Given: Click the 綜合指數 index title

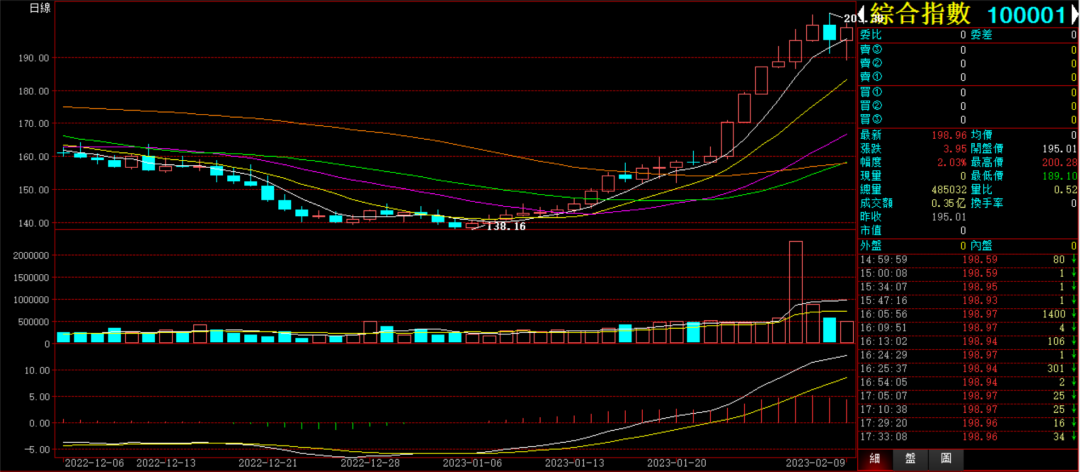Looking at the screenshot, I should tap(926, 14).
